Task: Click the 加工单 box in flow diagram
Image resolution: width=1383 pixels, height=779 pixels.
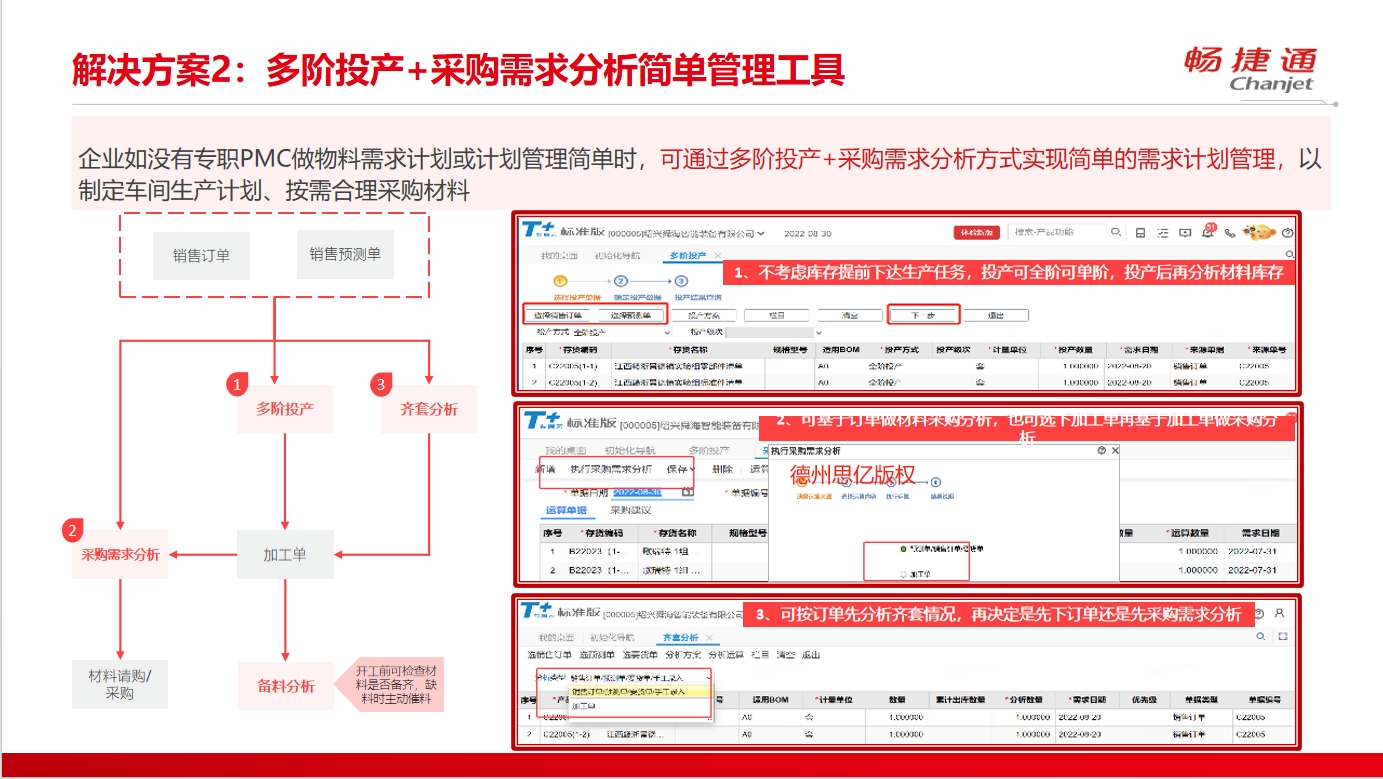Action: tap(285, 554)
